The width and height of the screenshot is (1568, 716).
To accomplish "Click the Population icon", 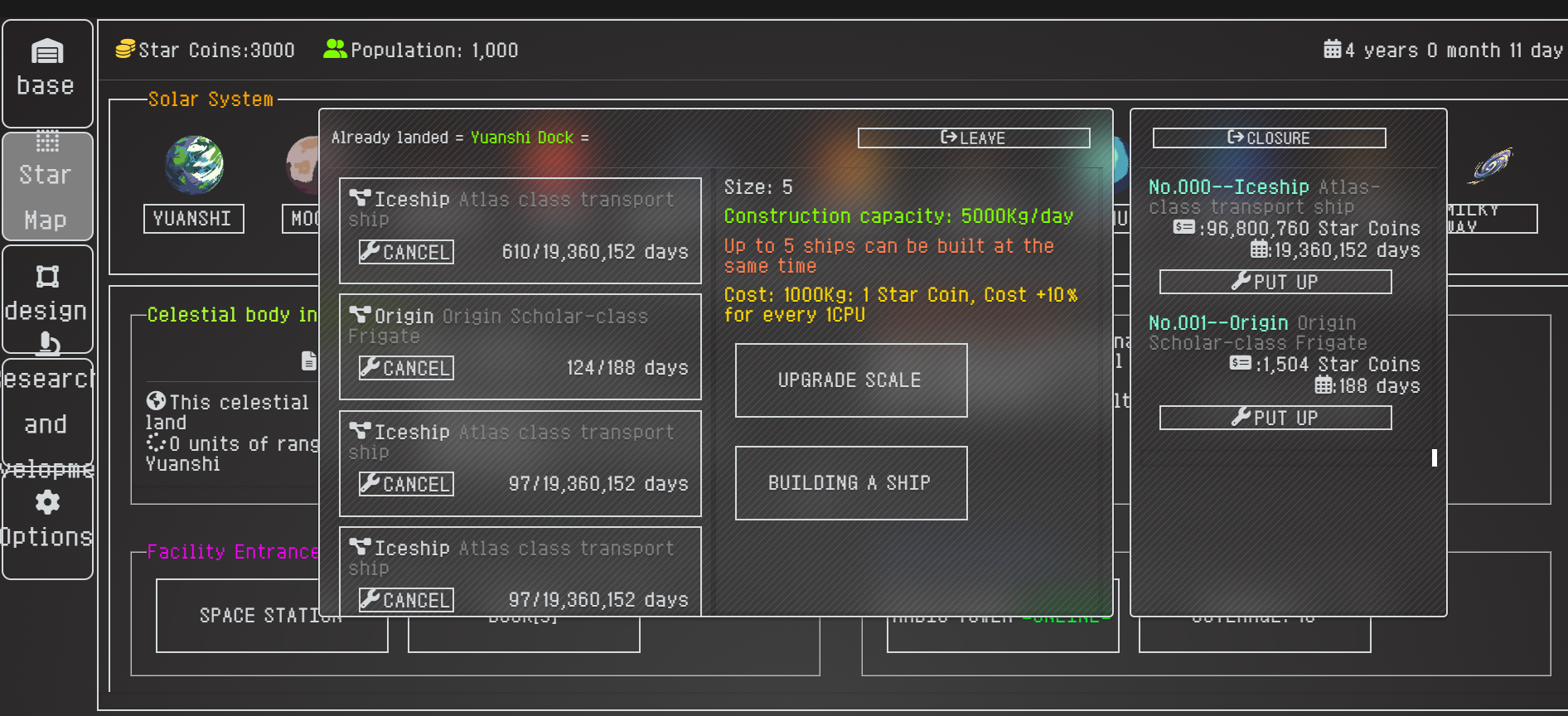I will (x=335, y=50).
